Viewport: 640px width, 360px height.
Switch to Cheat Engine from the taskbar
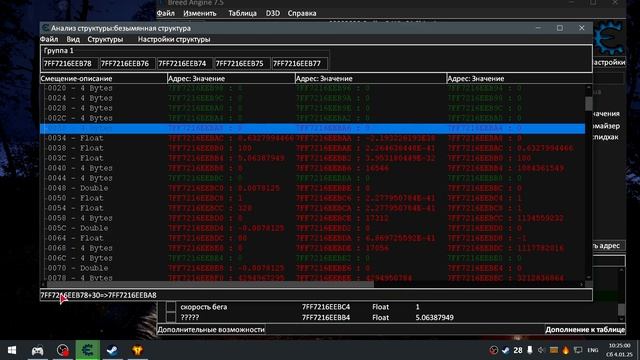tap(87, 350)
